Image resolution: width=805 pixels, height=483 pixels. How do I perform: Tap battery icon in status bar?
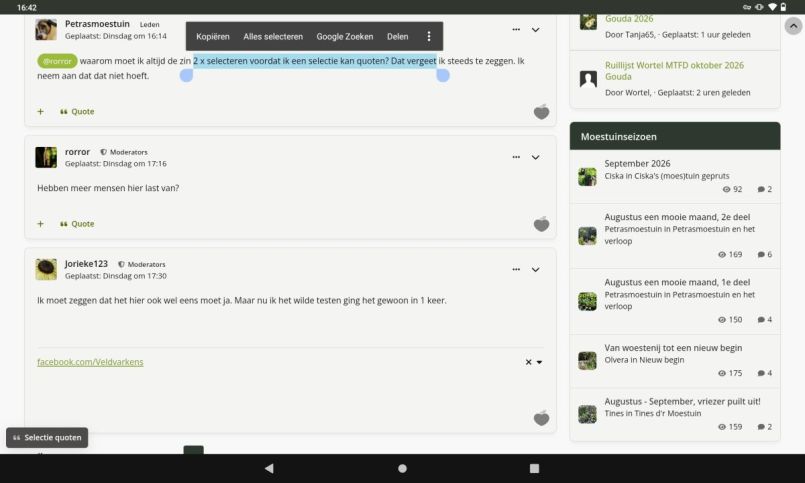click(x=783, y=7)
